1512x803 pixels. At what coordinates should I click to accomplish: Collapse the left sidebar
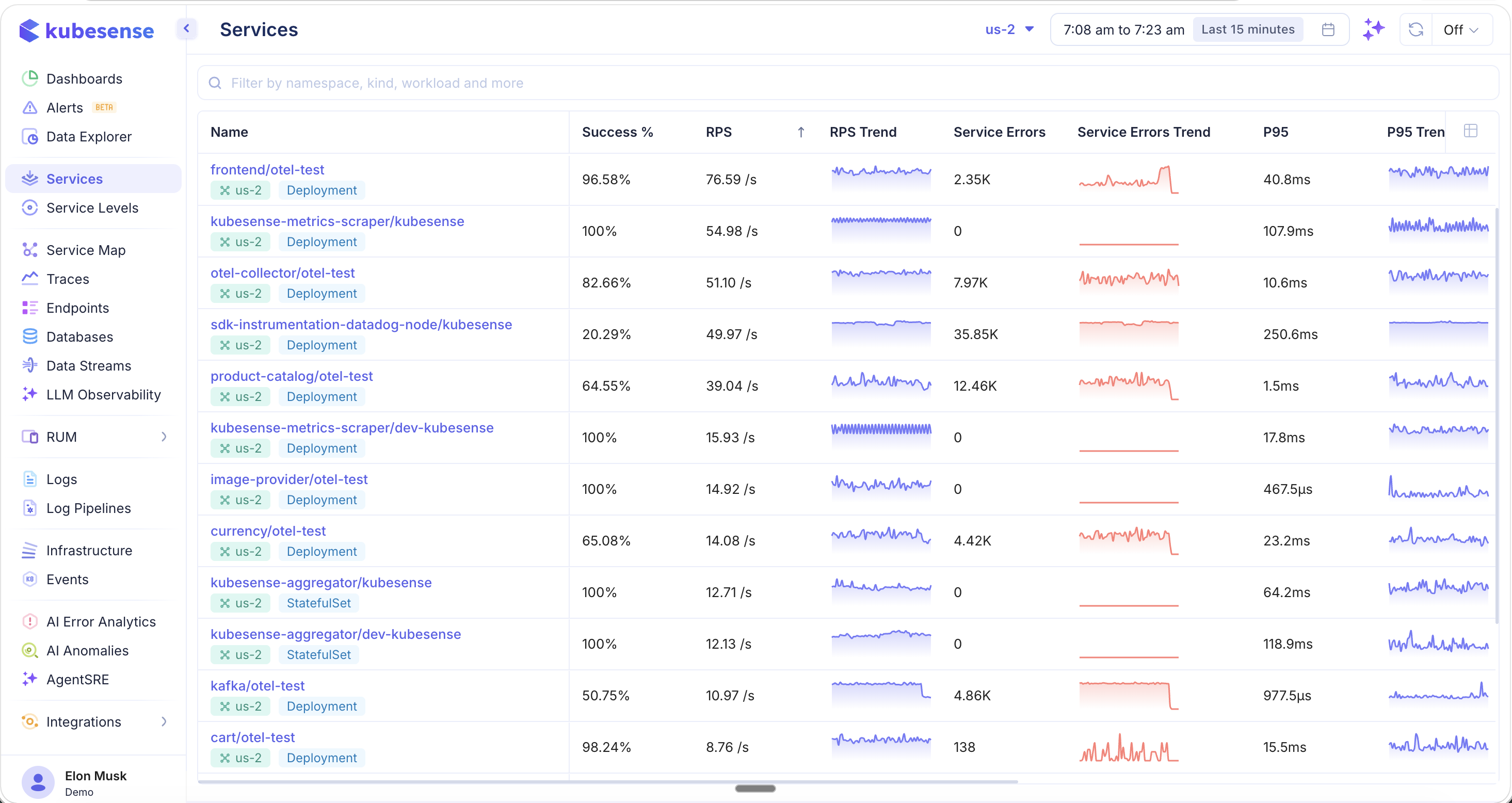[187, 28]
